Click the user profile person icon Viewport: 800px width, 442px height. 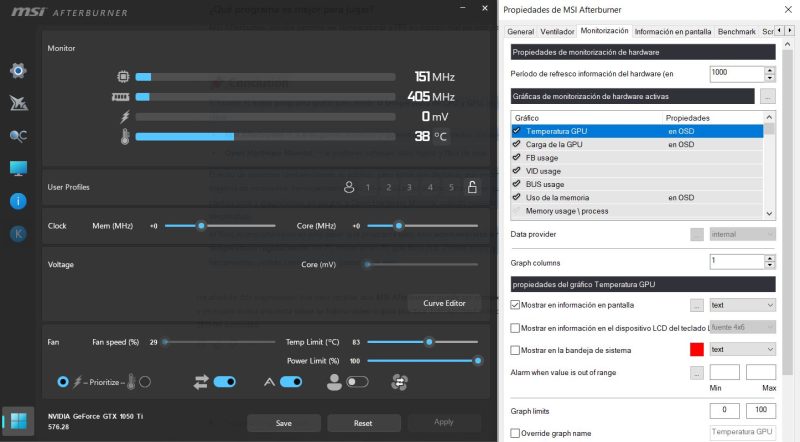pyautogui.click(x=349, y=187)
